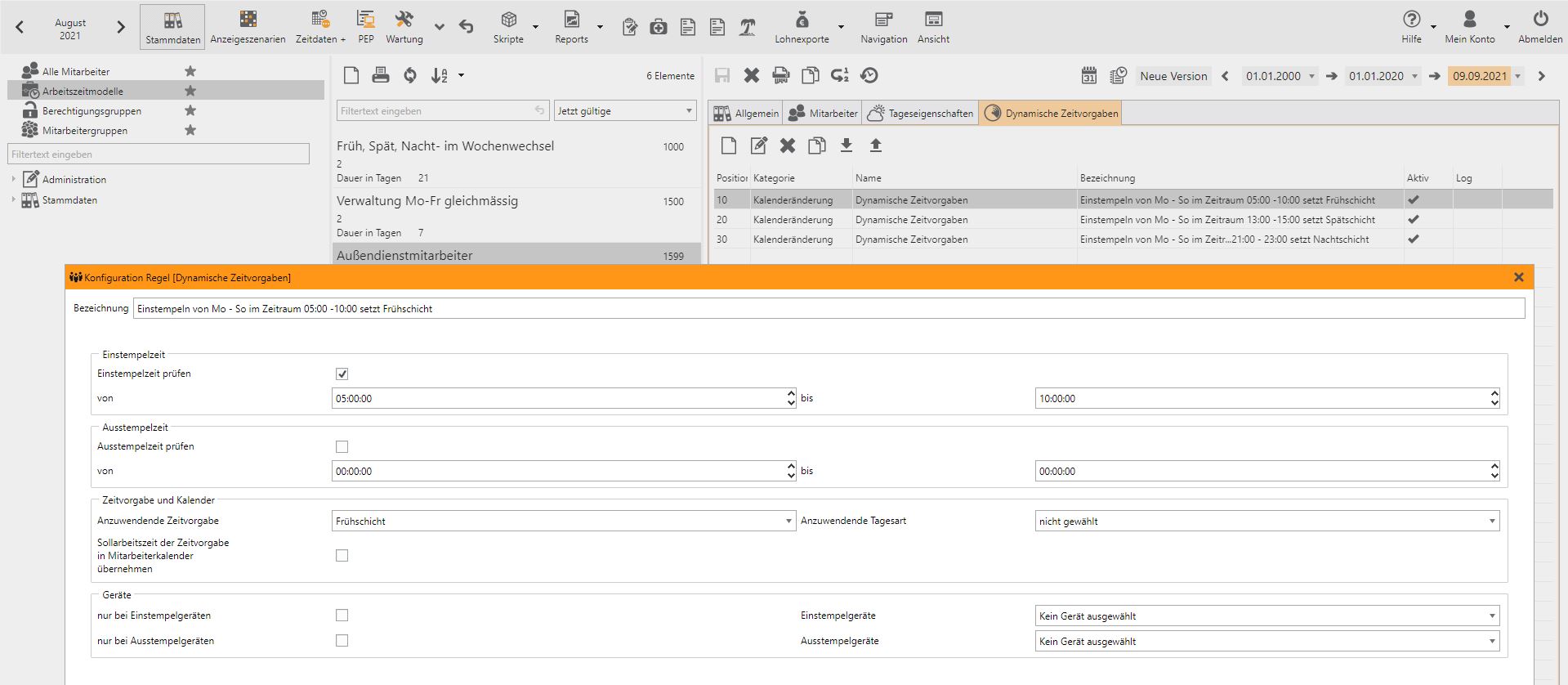Check nur bei Einstempelgeräten box
Image resolution: width=1568 pixels, height=685 pixels.
(342, 616)
